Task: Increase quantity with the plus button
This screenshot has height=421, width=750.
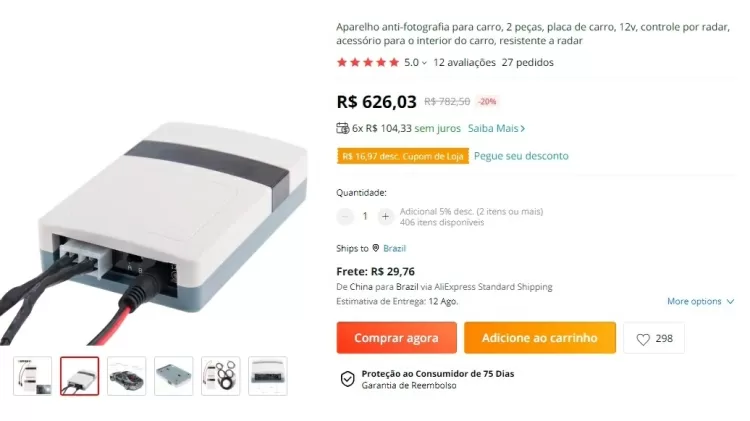Action: [385, 216]
